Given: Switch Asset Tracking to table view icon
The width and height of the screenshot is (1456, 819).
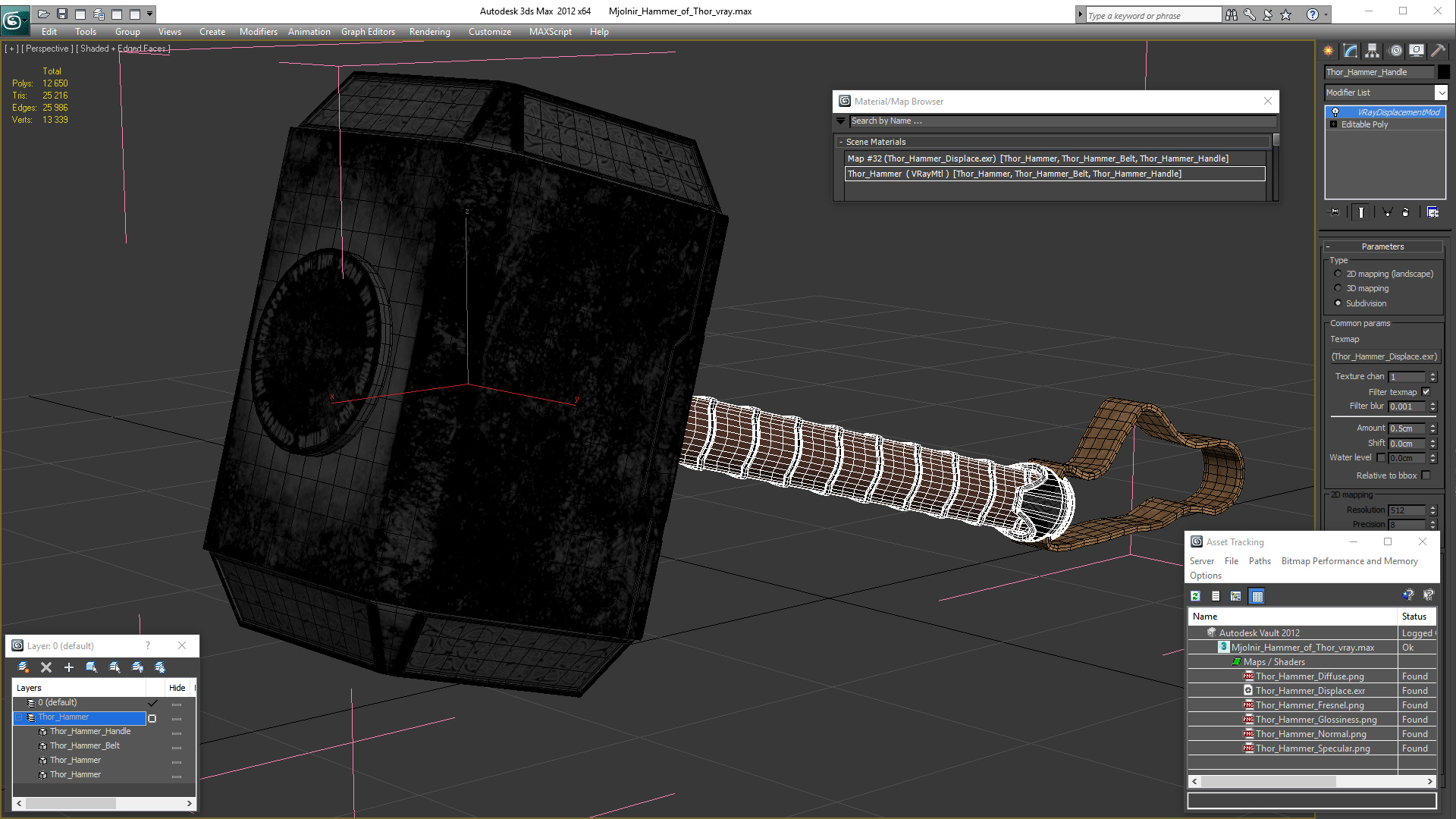Looking at the screenshot, I should tap(1257, 596).
